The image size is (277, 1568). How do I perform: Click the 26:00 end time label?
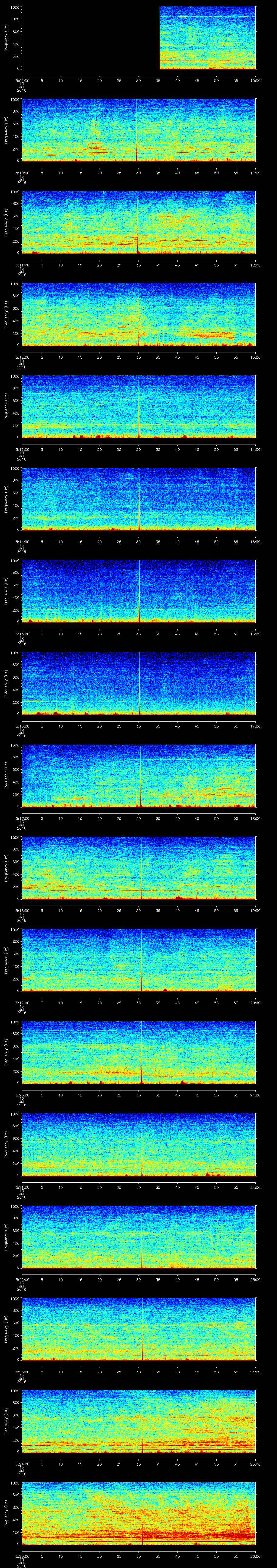[x=255, y=1555]
